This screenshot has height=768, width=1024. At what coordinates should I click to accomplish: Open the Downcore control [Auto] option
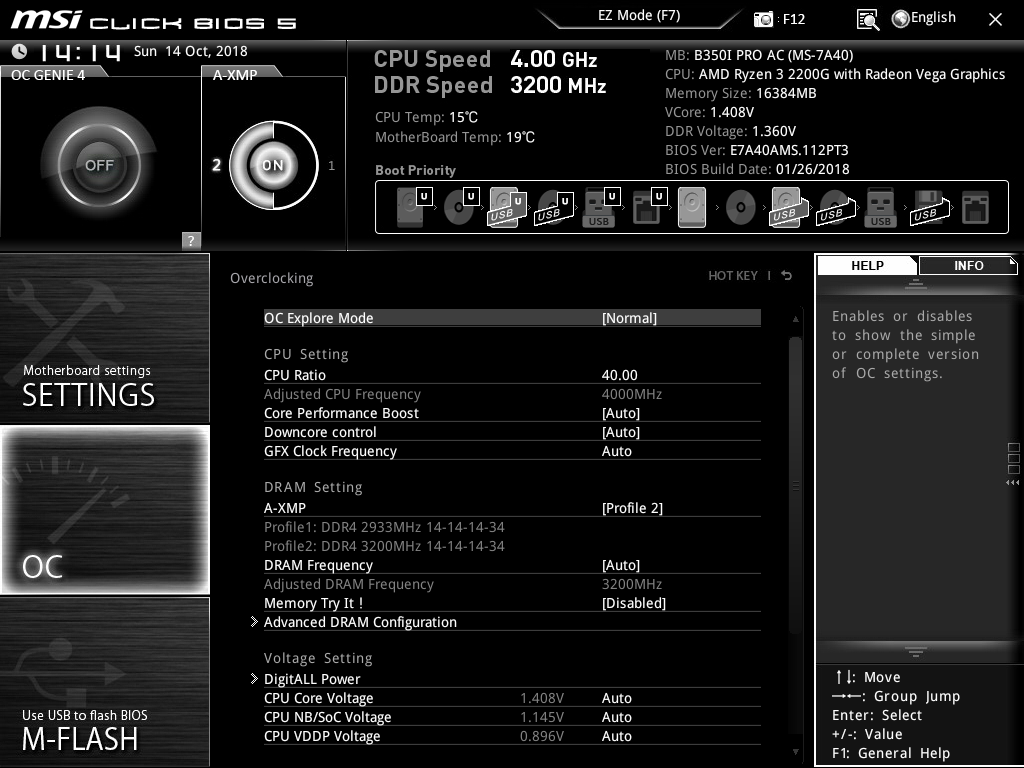(620, 432)
